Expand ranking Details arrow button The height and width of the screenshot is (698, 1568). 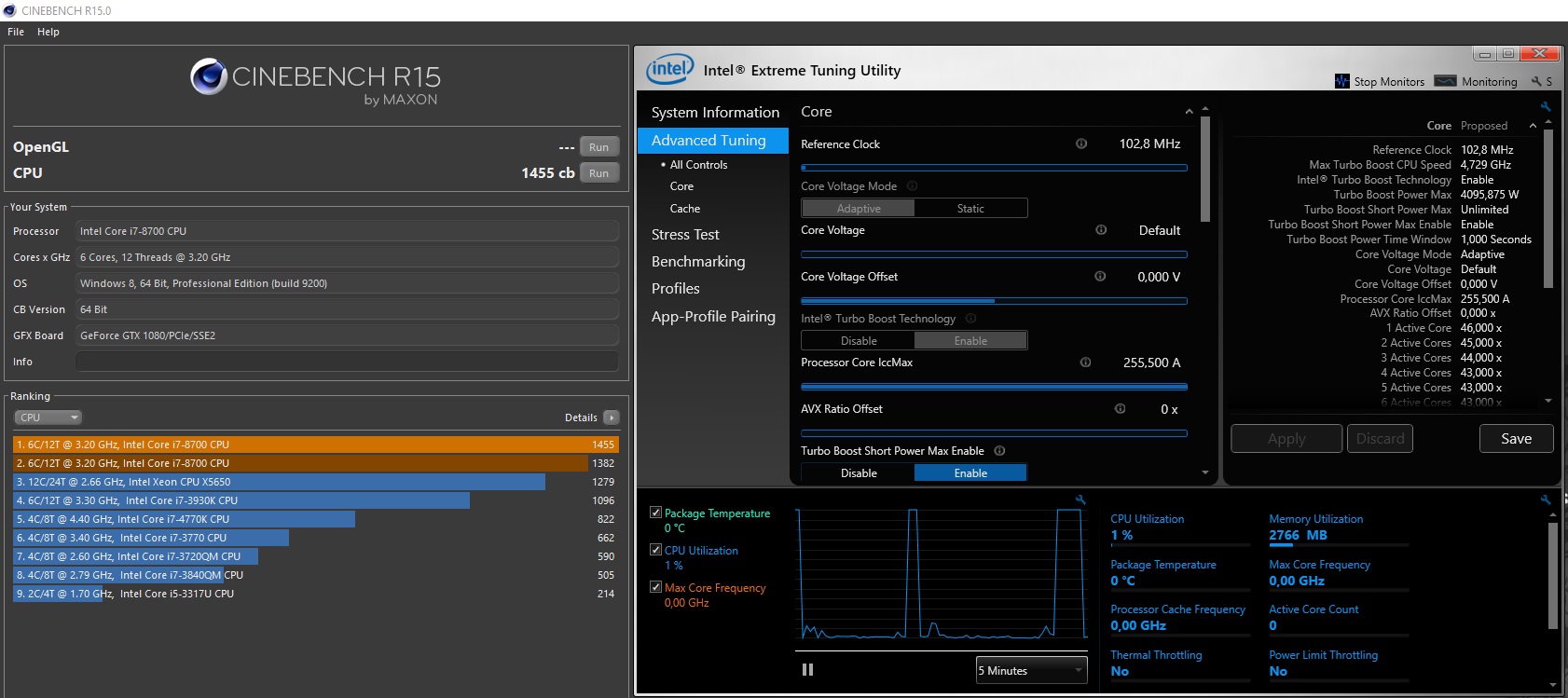(x=612, y=417)
